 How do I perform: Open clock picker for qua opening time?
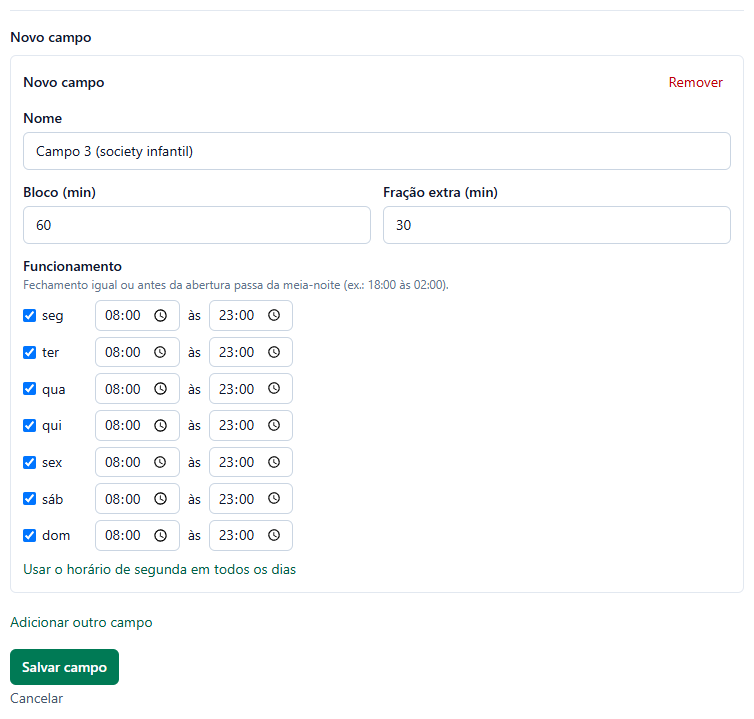click(x=160, y=389)
